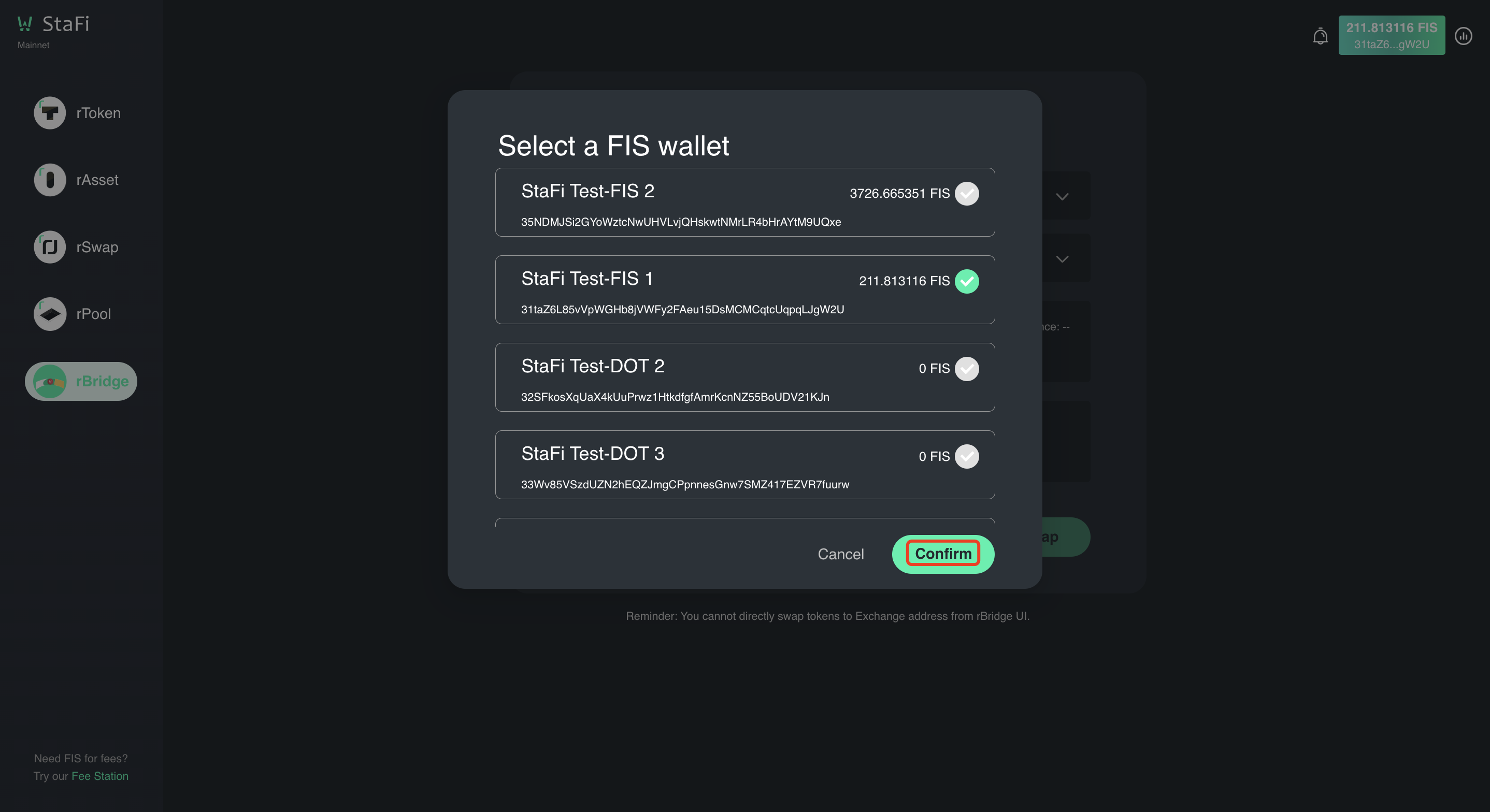Expand the upper dropdown chevron behind dialog
Image resolution: width=1490 pixels, height=812 pixels.
point(1062,197)
